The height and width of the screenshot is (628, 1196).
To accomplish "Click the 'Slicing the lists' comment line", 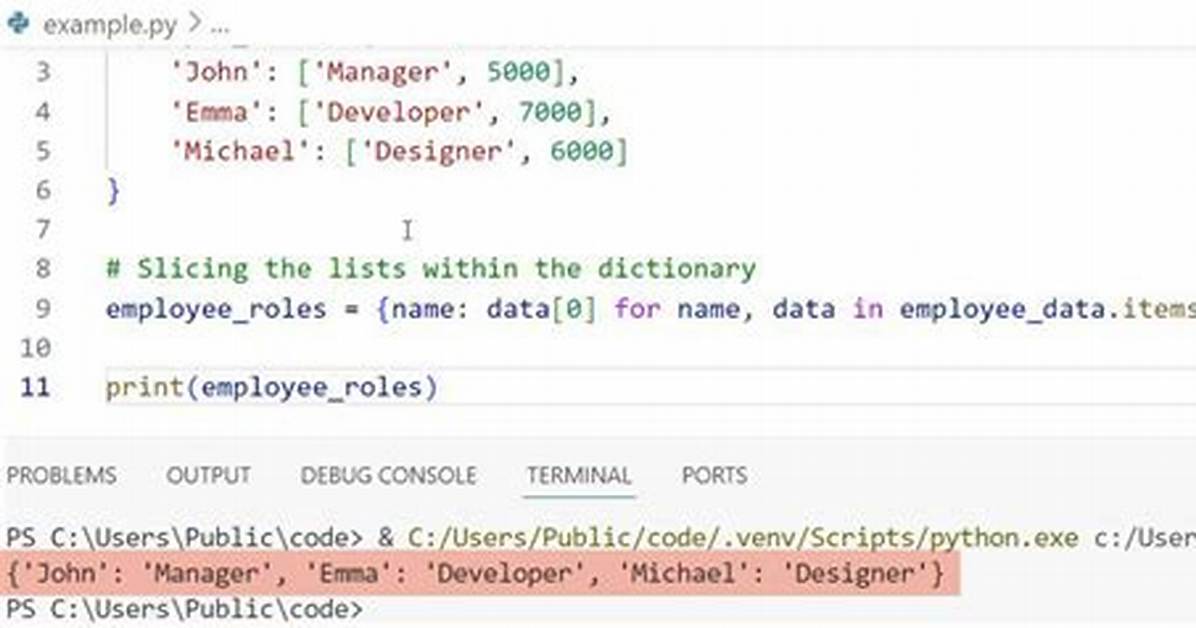I will pos(431,269).
